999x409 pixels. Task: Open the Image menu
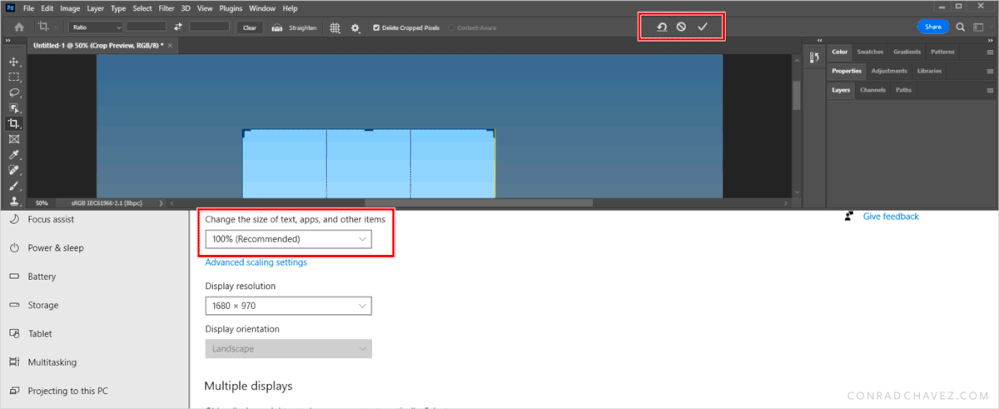click(x=68, y=9)
